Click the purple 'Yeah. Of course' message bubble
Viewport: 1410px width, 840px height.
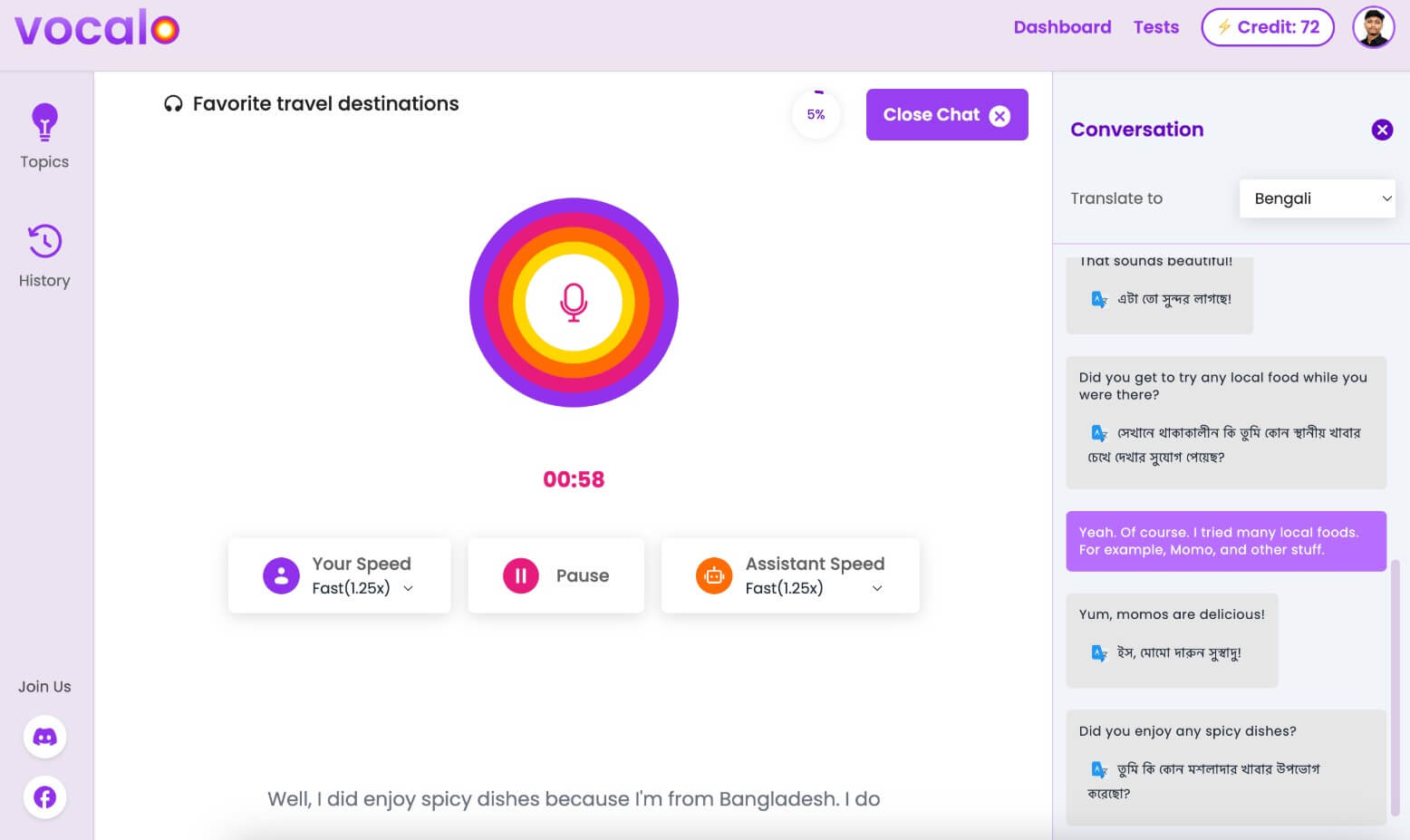(1226, 541)
